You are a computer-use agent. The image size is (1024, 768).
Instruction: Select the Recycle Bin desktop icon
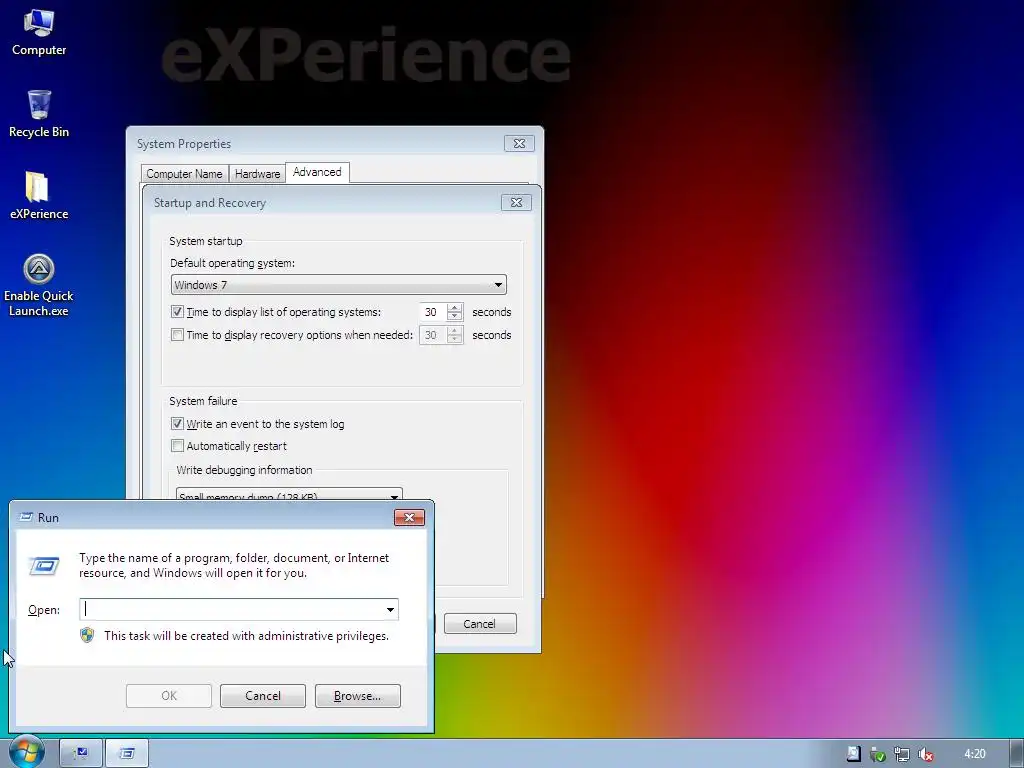39,114
